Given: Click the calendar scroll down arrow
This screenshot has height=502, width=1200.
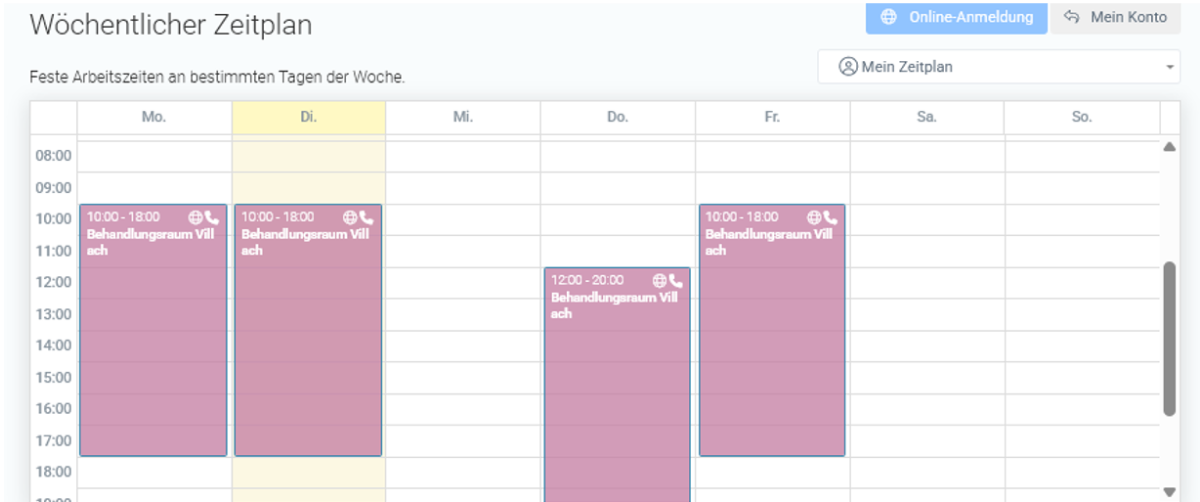Looking at the screenshot, I should (x=1169, y=491).
